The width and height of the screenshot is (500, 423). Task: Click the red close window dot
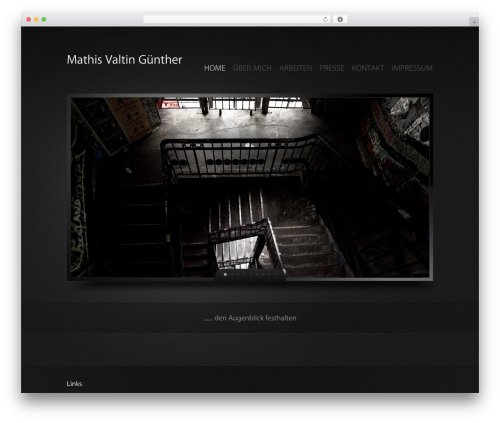(x=29, y=19)
